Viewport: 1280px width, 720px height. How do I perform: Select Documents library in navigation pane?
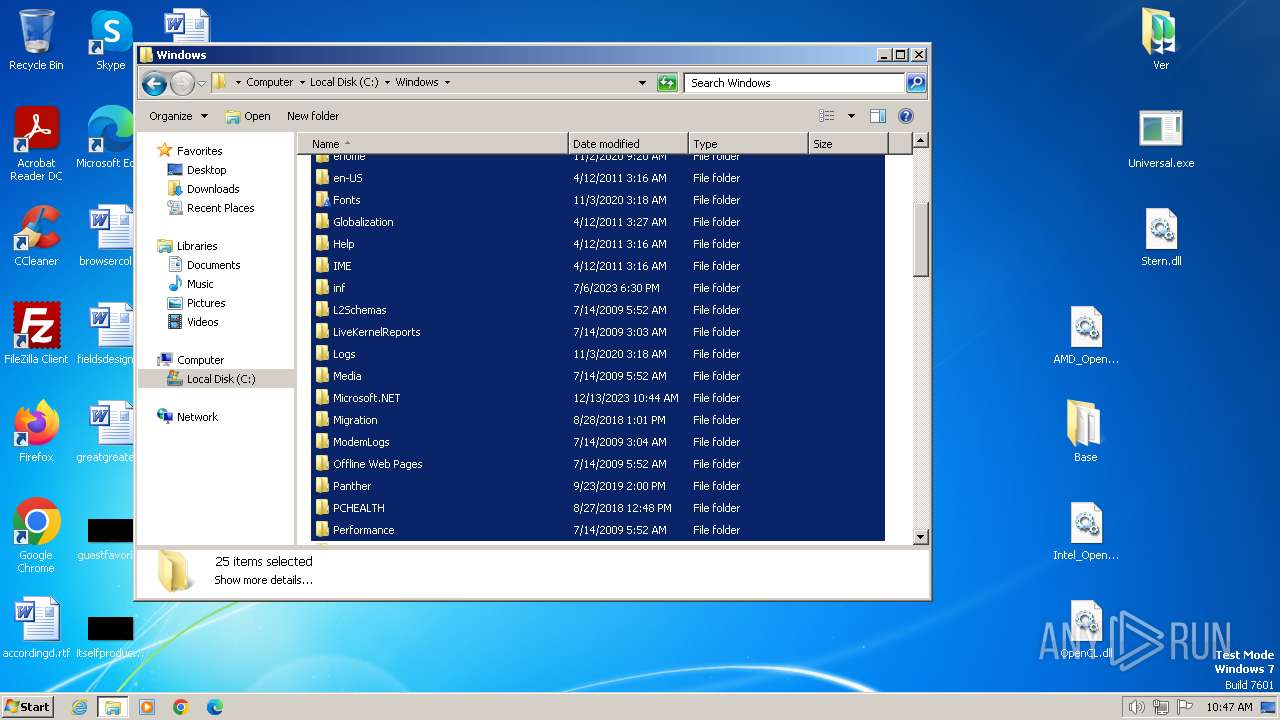pyautogui.click(x=213, y=265)
